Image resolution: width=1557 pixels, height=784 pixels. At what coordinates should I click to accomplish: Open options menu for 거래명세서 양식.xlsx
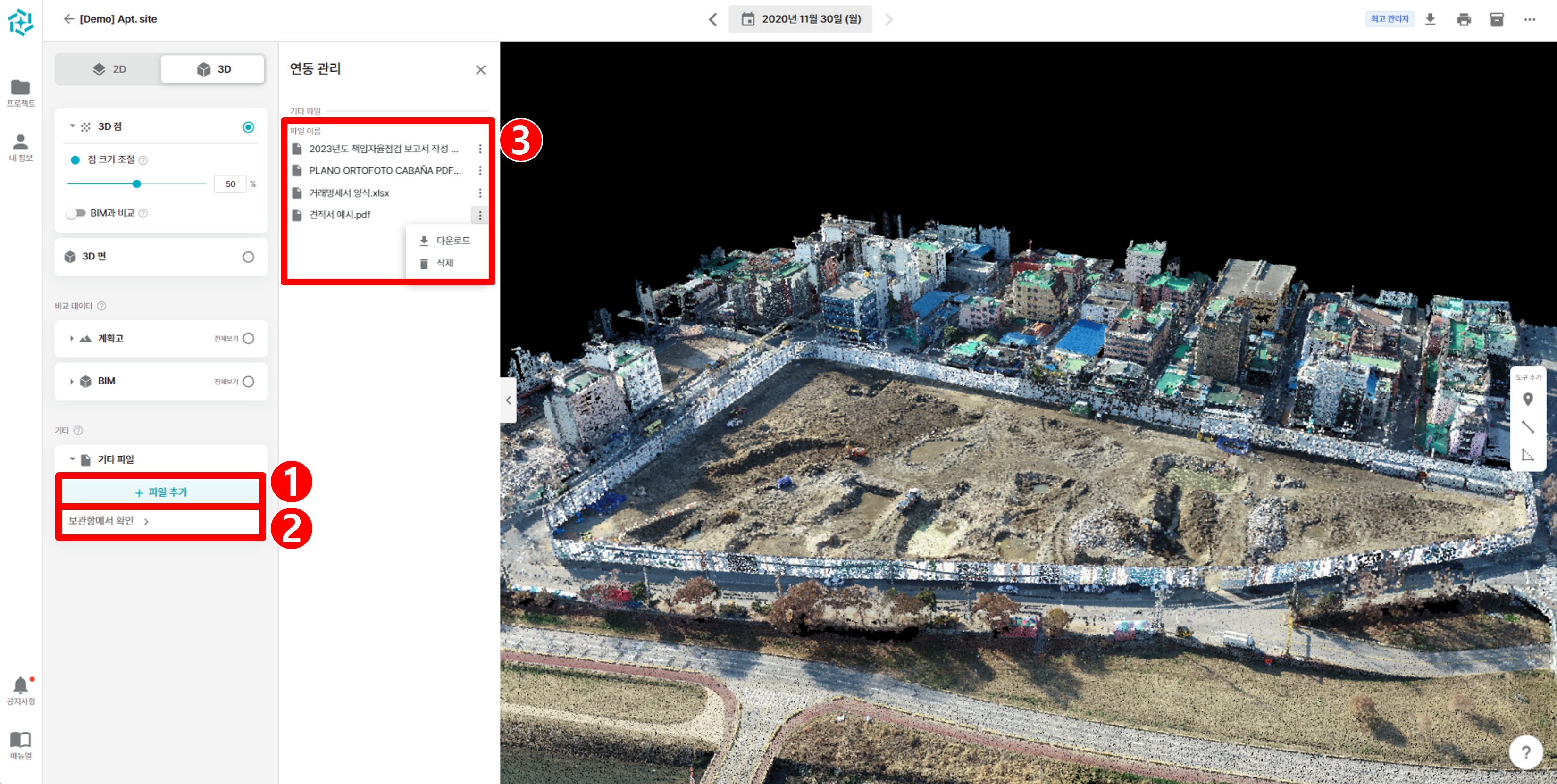pyautogui.click(x=480, y=193)
